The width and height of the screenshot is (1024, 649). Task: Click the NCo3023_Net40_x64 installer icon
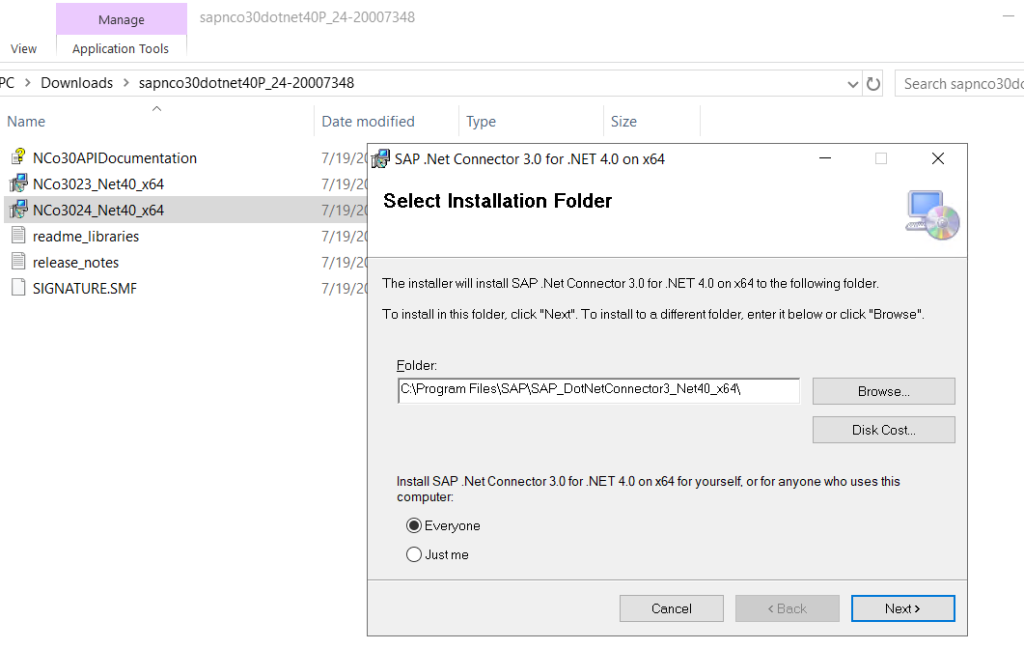tap(18, 183)
